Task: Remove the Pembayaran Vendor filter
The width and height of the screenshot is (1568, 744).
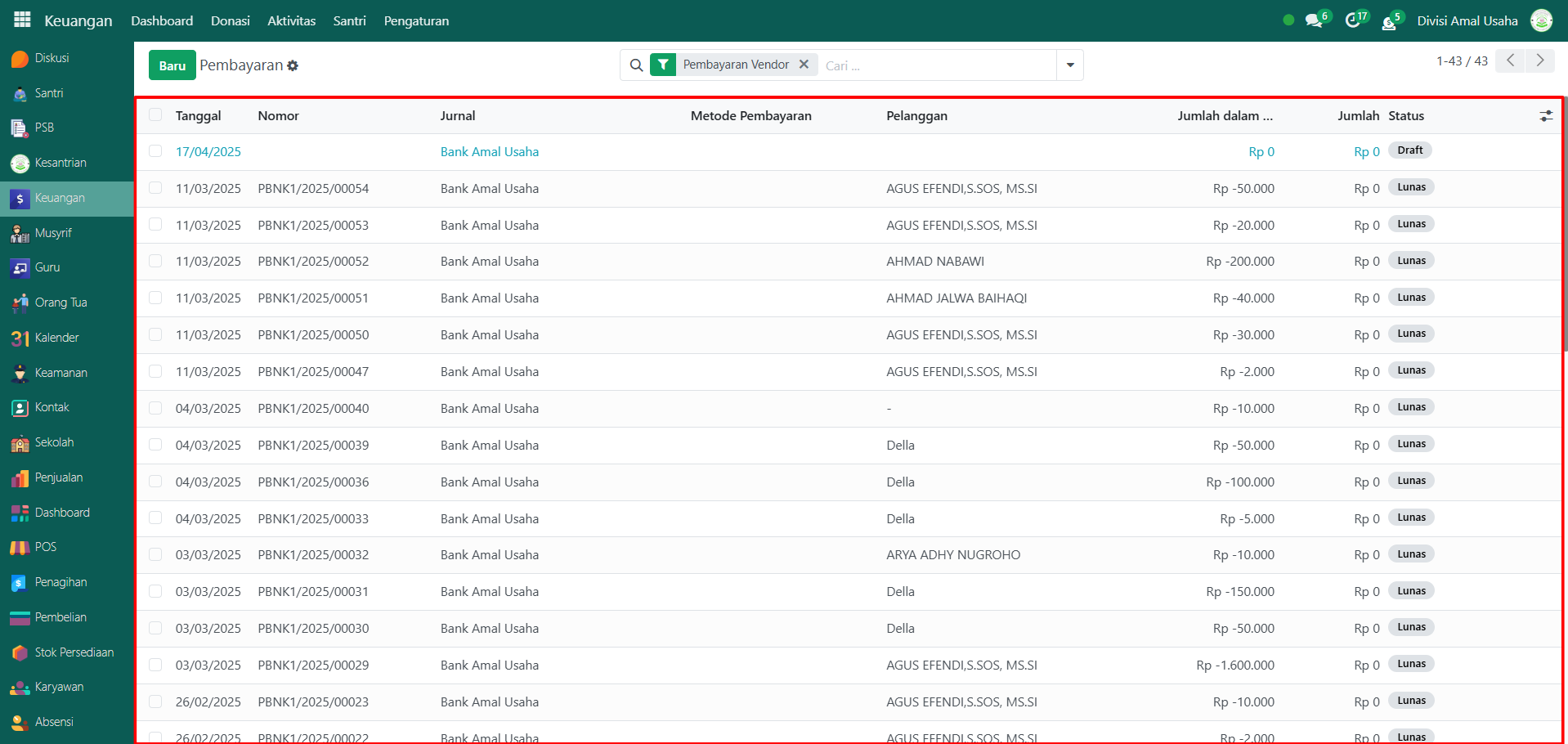Action: 804,65
